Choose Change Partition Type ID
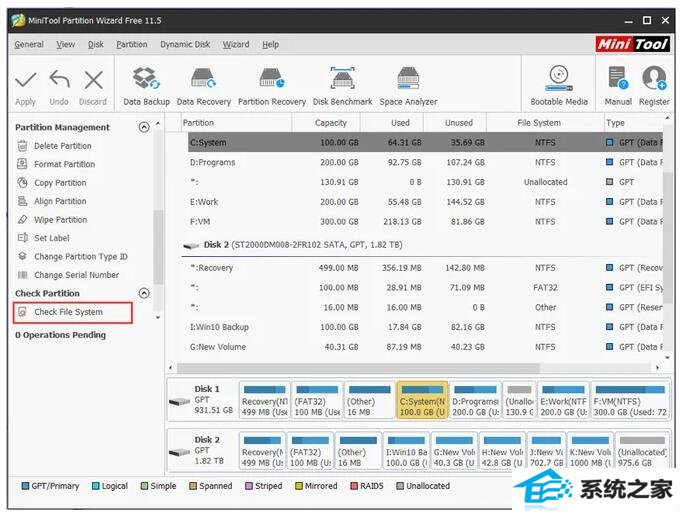681x516 pixels. click(81, 257)
